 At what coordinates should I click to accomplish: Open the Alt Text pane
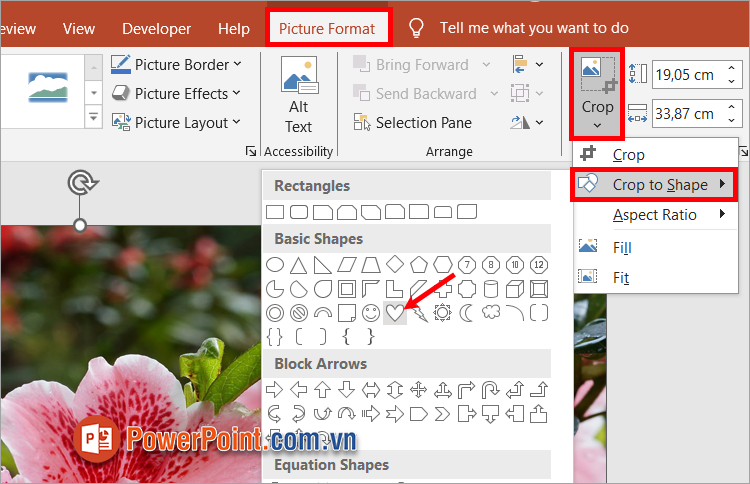click(298, 96)
